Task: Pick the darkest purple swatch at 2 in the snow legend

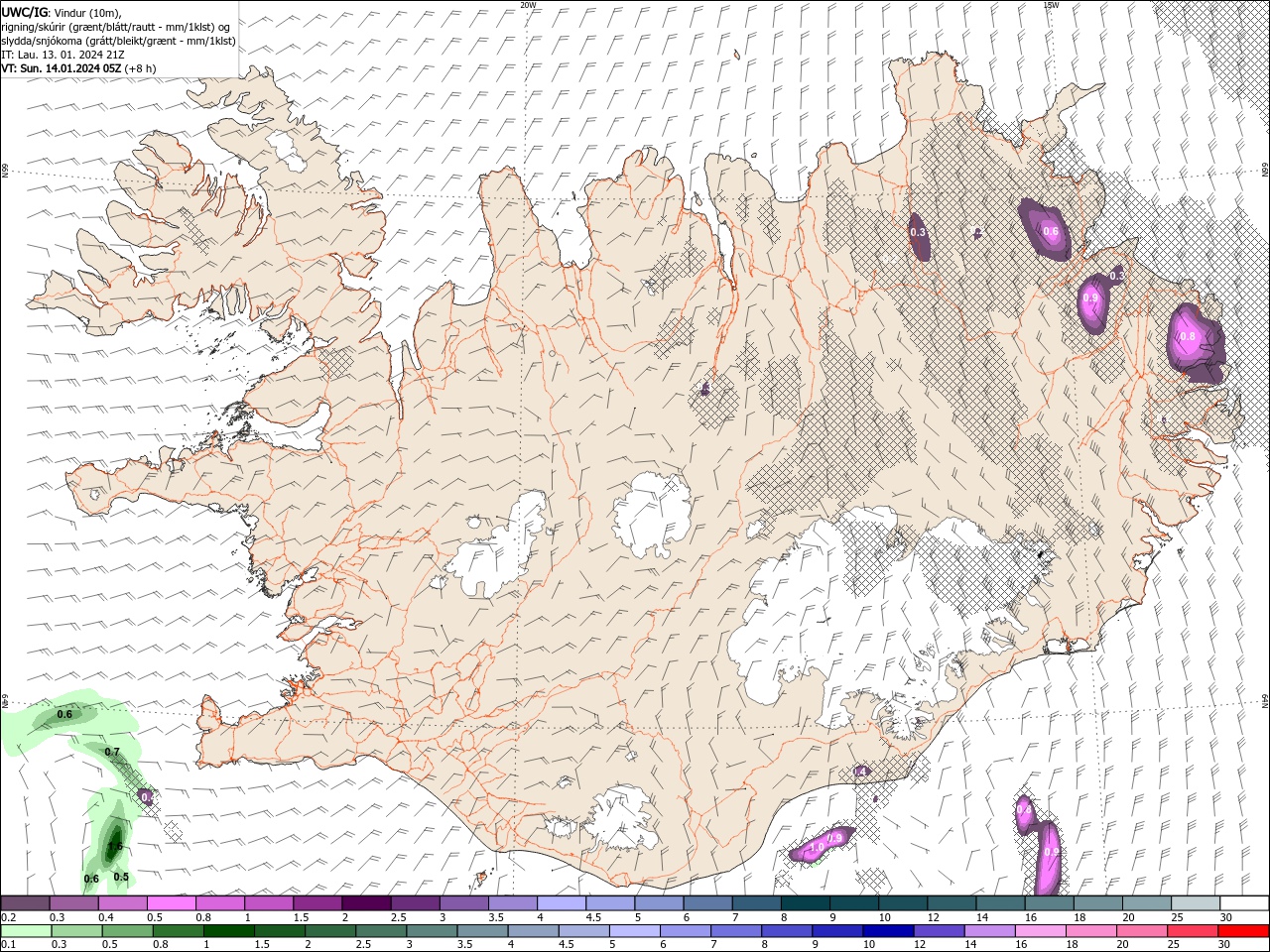Action: [366, 903]
